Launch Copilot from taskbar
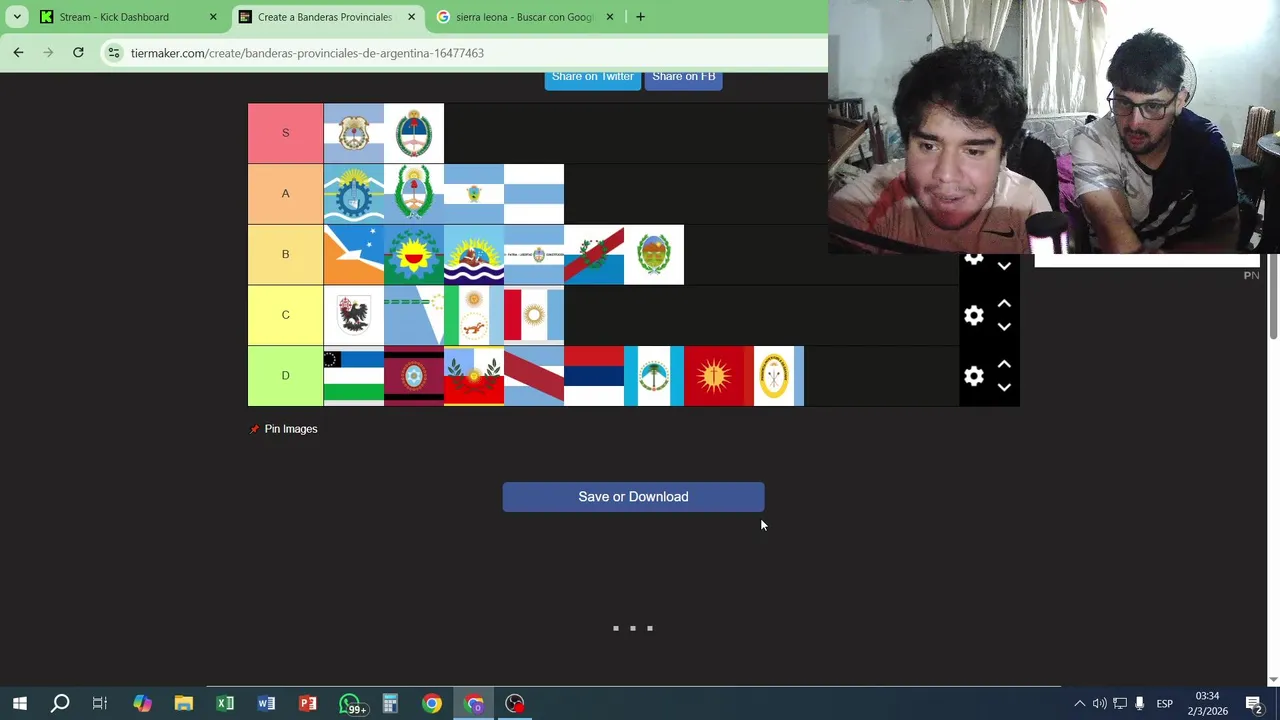 click(x=142, y=703)
